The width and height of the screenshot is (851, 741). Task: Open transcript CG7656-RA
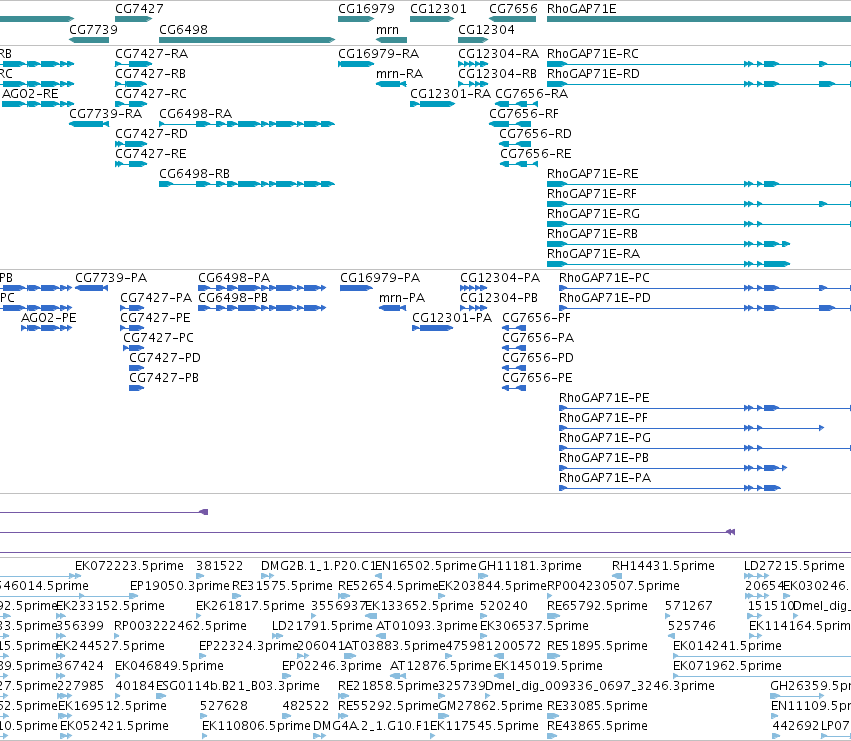(532, 94)
